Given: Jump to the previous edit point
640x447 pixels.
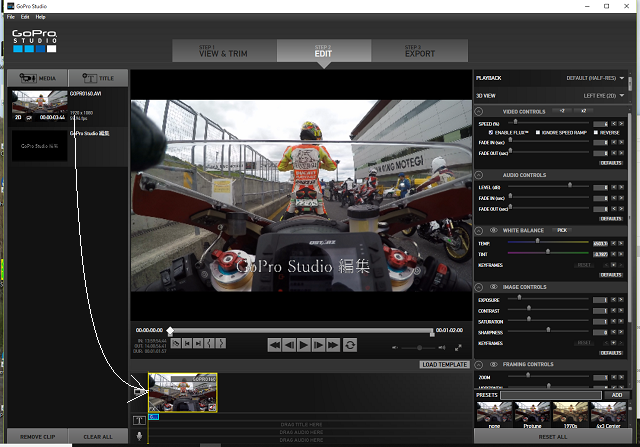Looking at the screenshot, I should tap(187, 343).
